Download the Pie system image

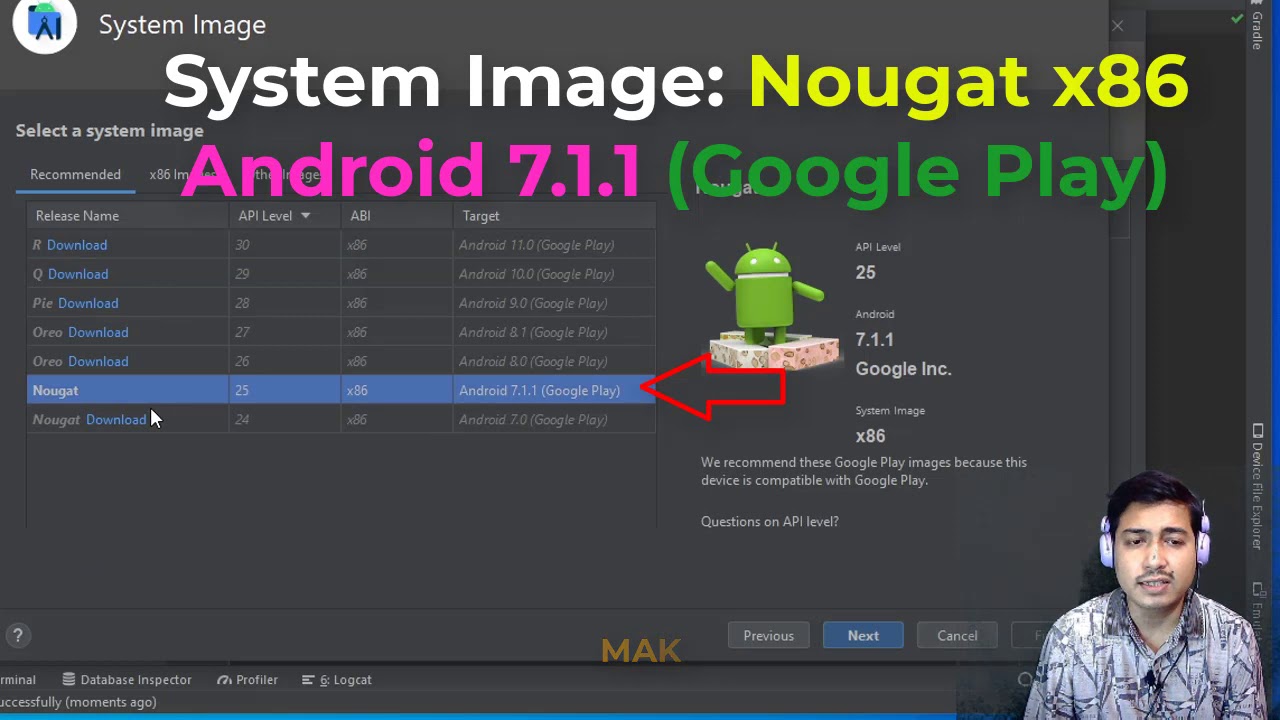pos(88,303)
